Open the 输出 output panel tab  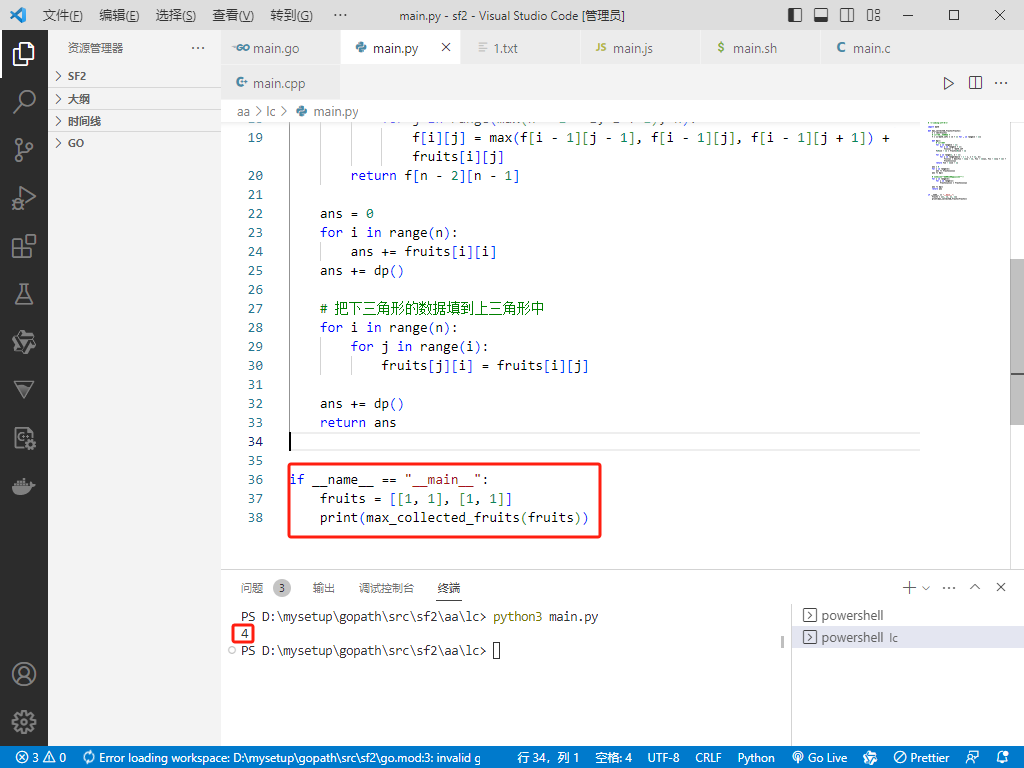[324, 588]
